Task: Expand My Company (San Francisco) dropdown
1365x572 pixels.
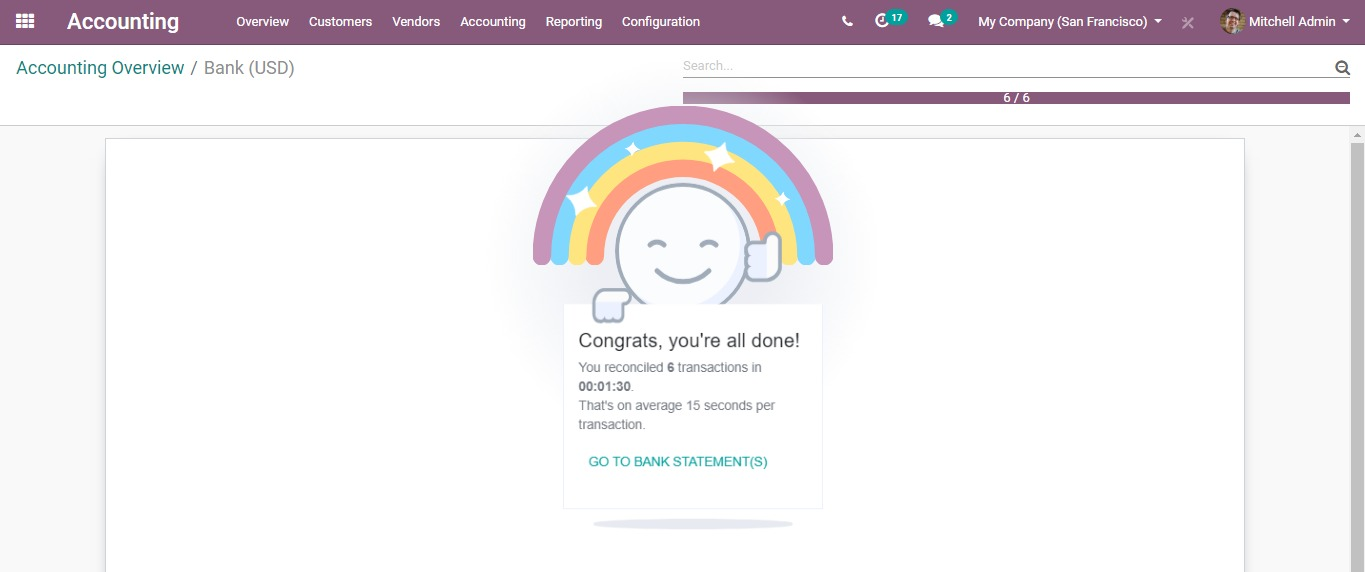Action: 1069,21
